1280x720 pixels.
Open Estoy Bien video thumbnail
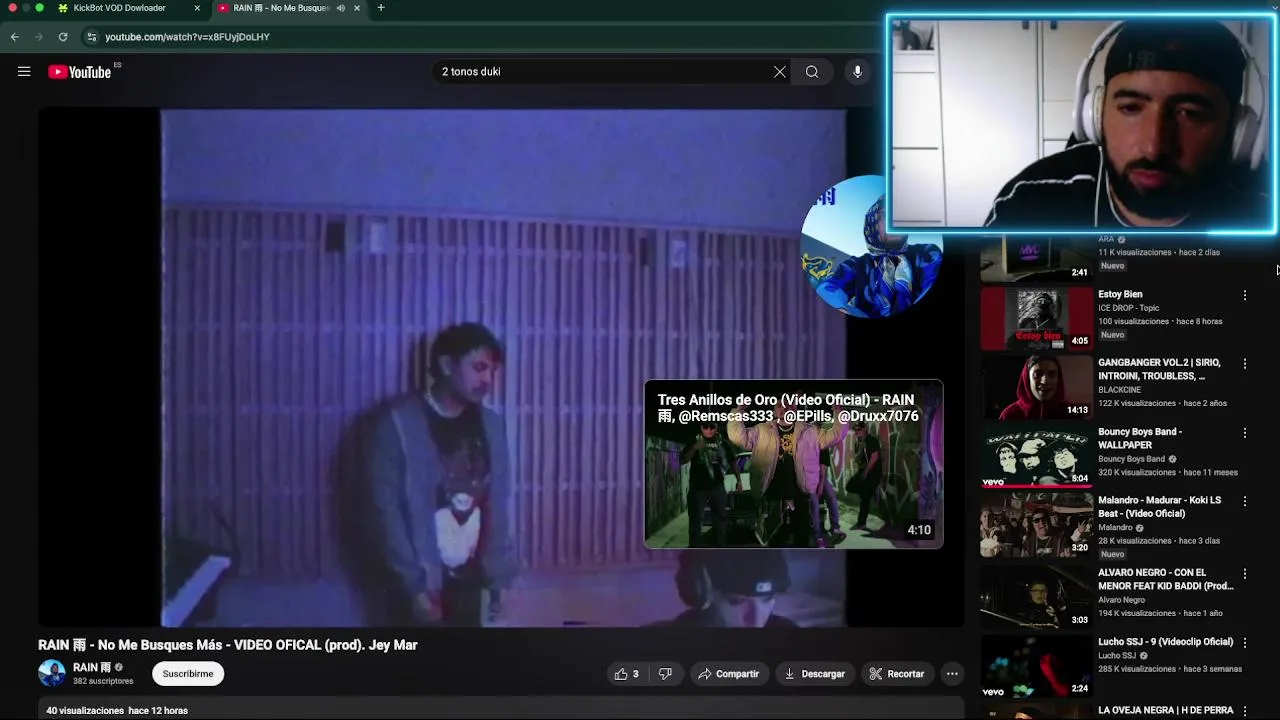click(x=1036, y=319)
